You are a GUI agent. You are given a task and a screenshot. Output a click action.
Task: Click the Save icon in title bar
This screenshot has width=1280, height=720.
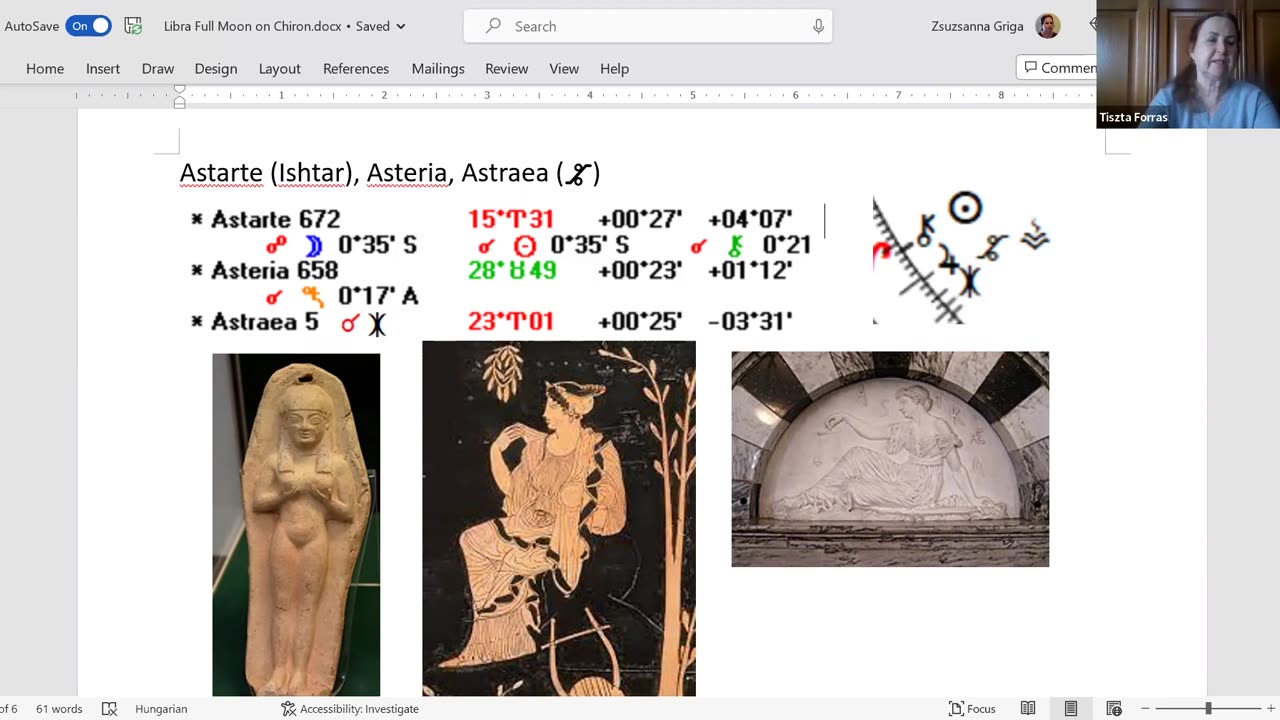coord(133,26)
